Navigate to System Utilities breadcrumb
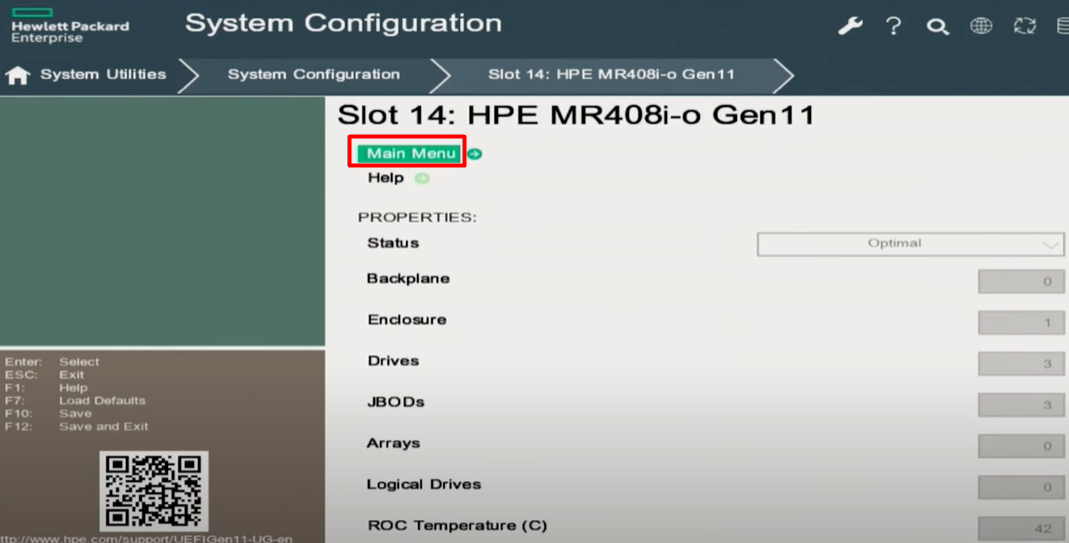 pyautogui.click(x=103, y=74)
